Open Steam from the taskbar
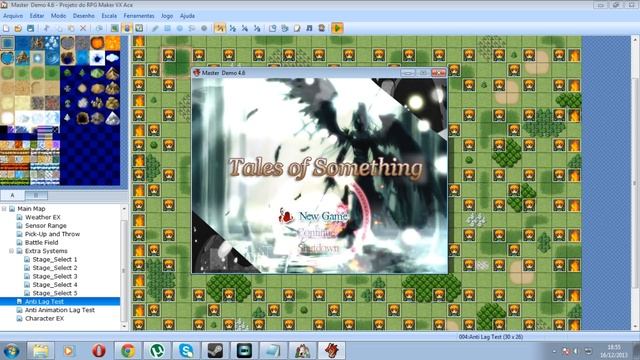Viewport: 640px width, 360px height. point(215,351)
